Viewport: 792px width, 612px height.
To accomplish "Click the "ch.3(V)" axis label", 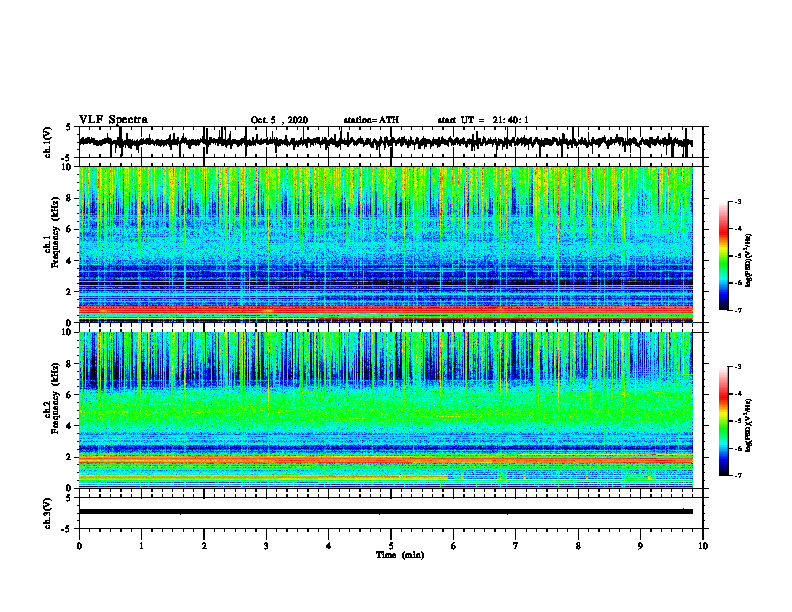I will pos(47,513).
